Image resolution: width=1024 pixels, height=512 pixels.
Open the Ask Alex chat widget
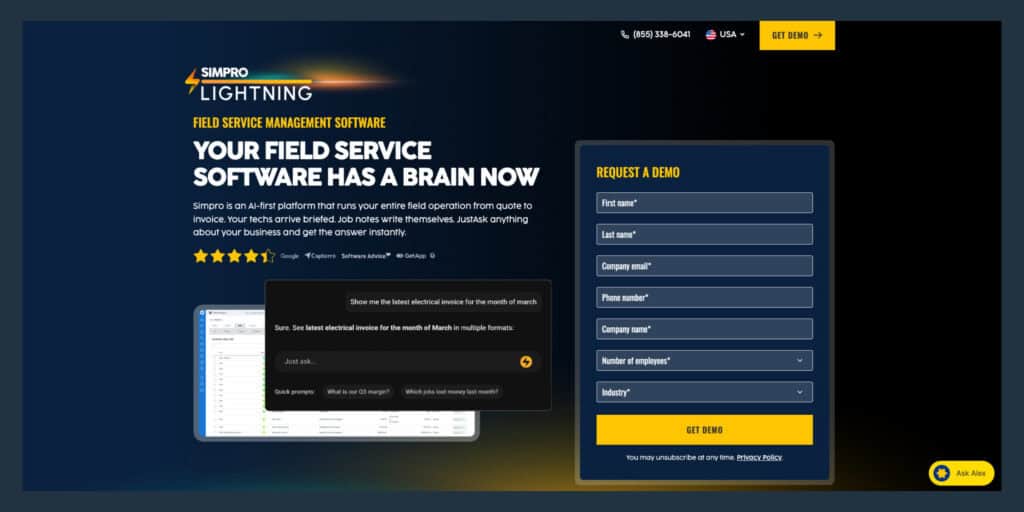tap(961, 473)
